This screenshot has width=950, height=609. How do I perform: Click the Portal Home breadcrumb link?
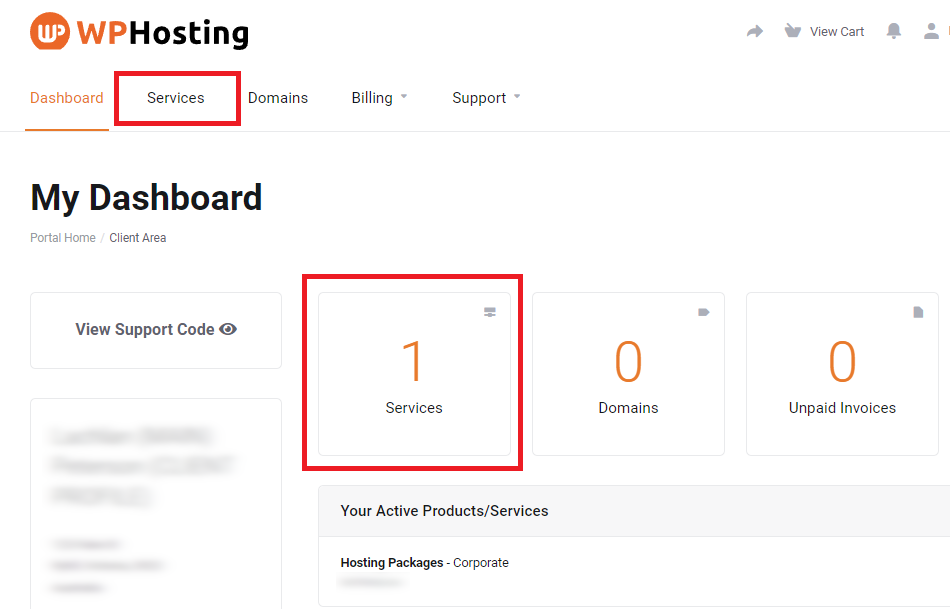pyautogui.click(x=63, y=238)
